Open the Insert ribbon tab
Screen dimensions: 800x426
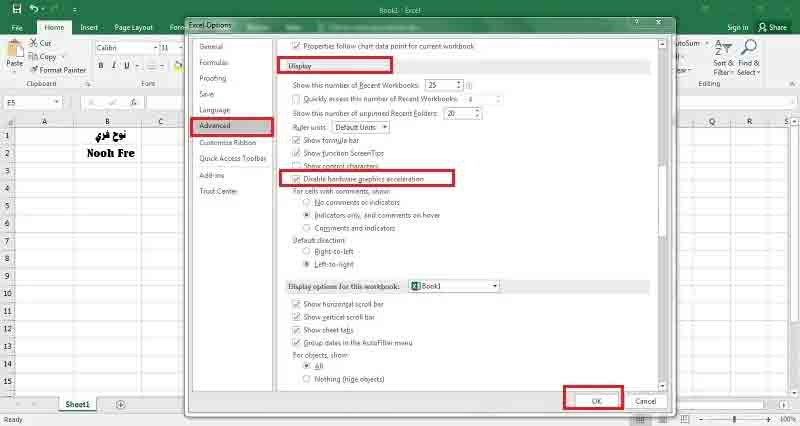tap(89, 28)
